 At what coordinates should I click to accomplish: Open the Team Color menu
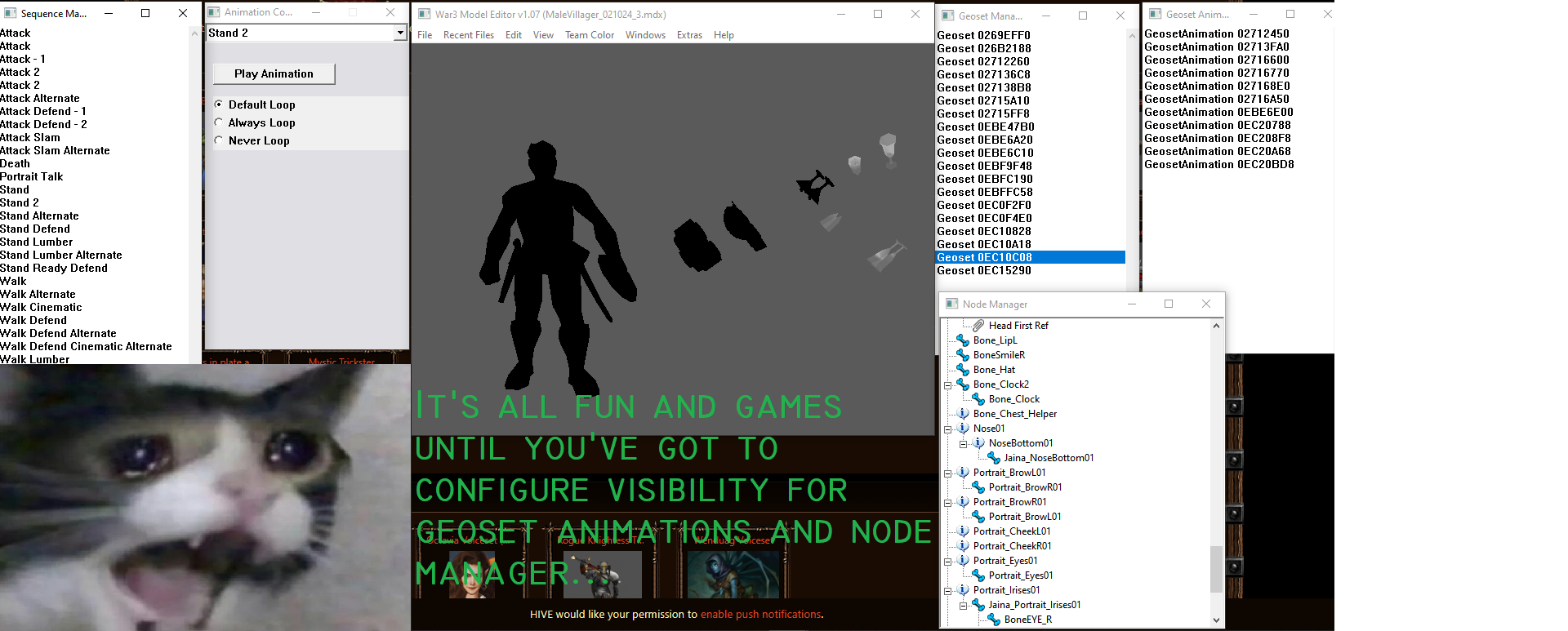pyautogui.click(x=590, y=35)
